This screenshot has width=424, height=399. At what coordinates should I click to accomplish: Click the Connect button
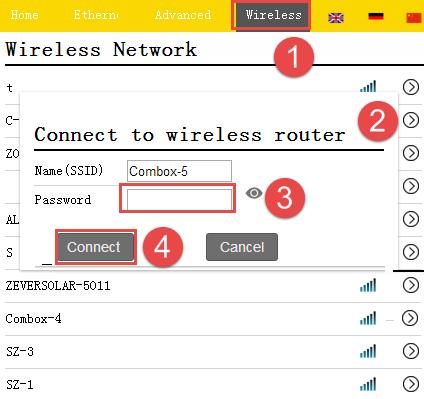tap(96, 247)
